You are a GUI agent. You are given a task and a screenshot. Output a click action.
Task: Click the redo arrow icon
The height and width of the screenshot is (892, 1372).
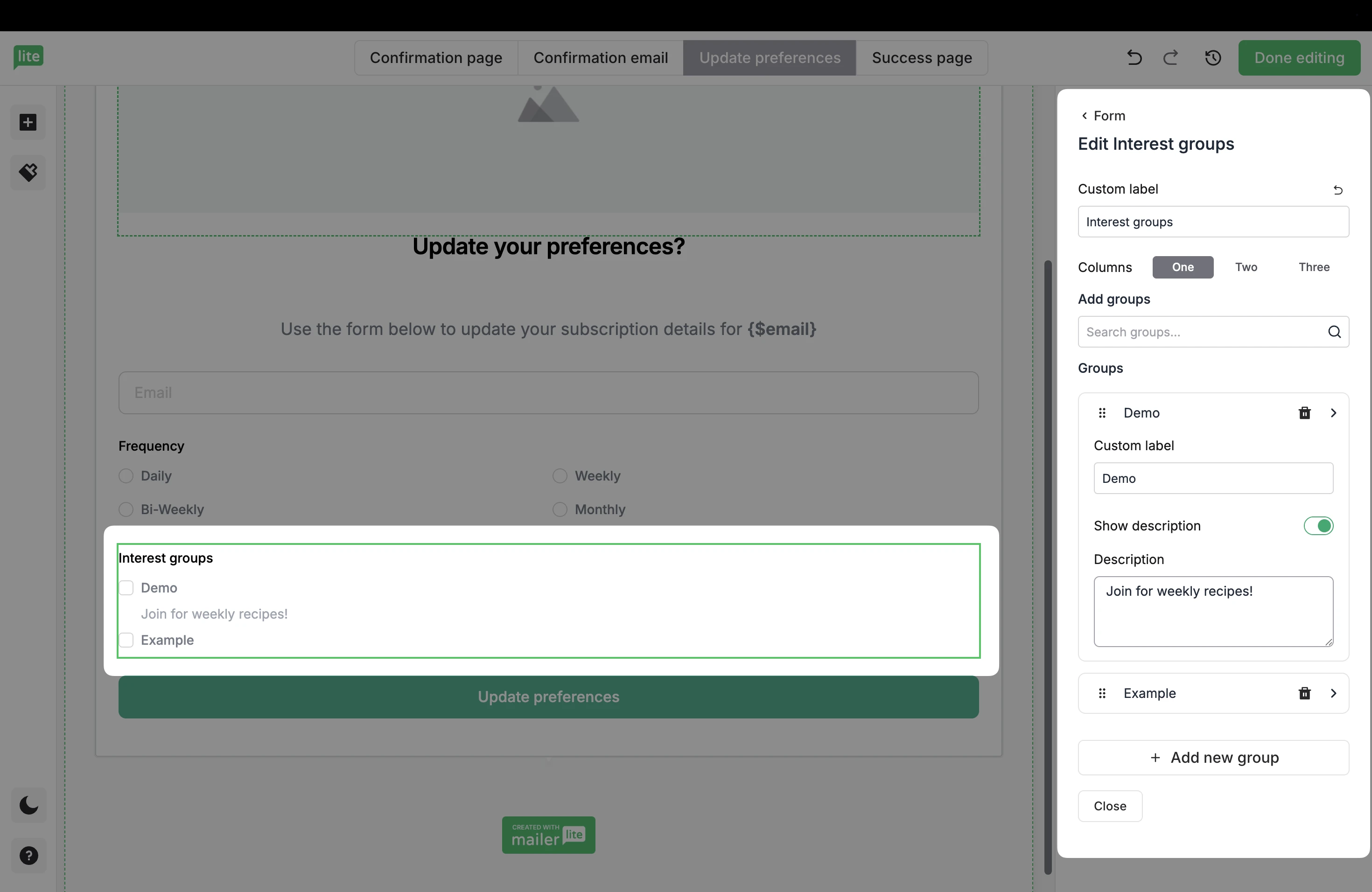[1170, 58]
